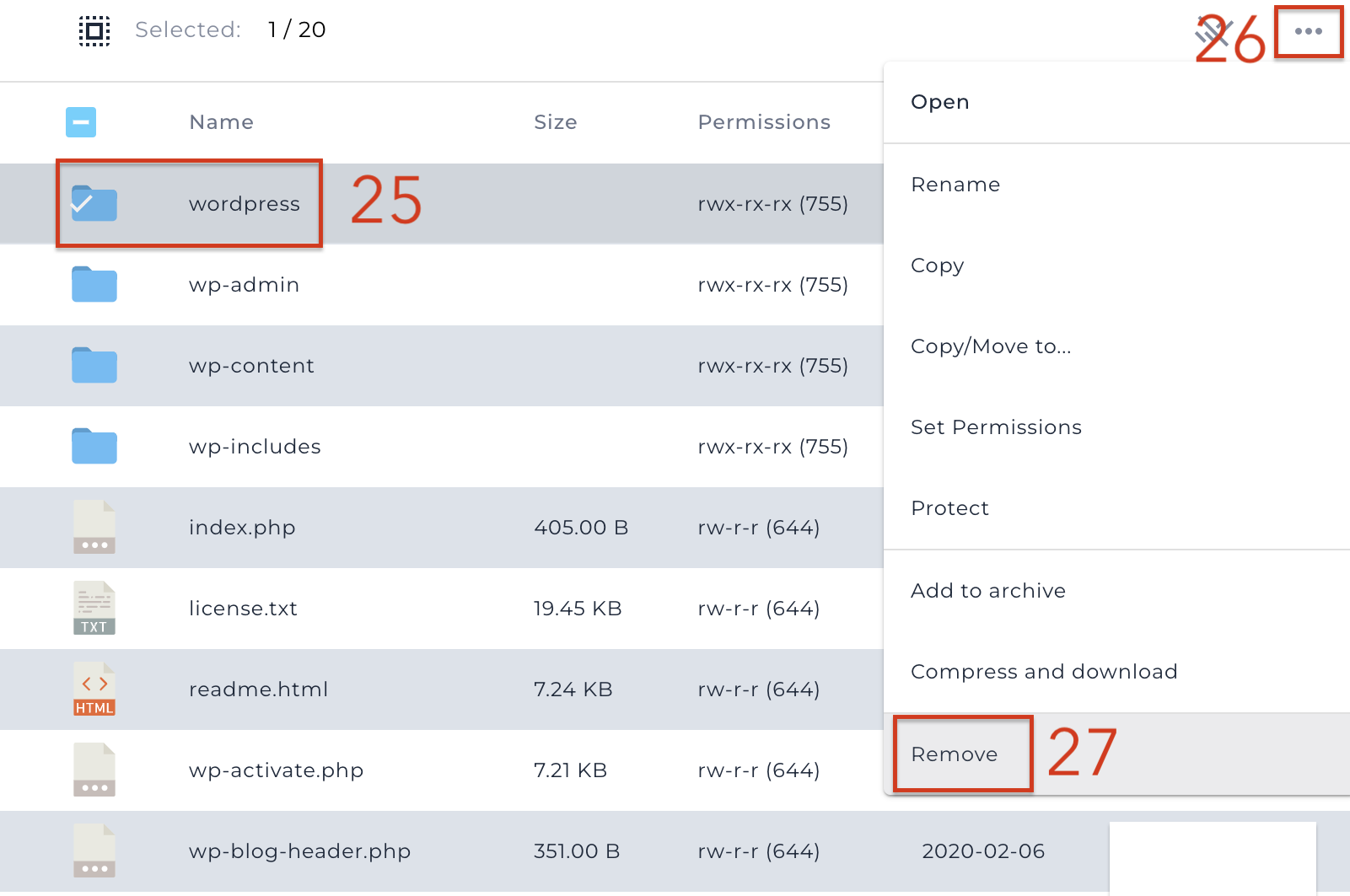Viewport: 1350px width, 896px height.
Task: Toggle the header select-all checkbox
Action: pyautogui.click(x=81, y=122)
